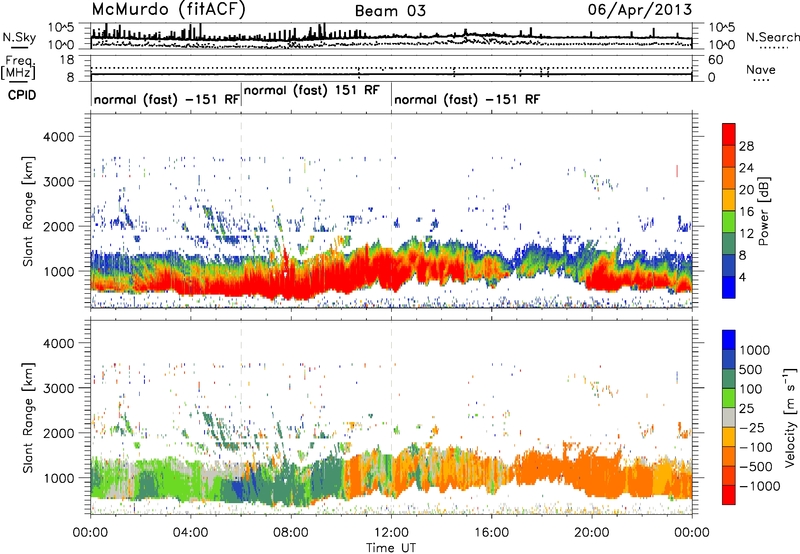Click the 04:00 time tick label
Image resolution: width=800 pixels, height=554 pixels.
pos(190,533)
